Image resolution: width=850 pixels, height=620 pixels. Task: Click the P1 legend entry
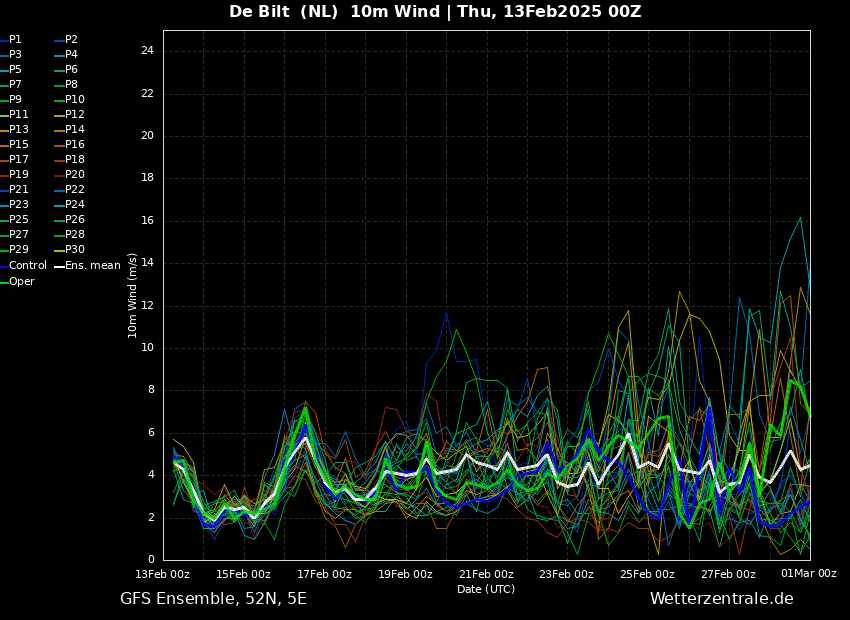pyautogui.click(x=11, y=40)
